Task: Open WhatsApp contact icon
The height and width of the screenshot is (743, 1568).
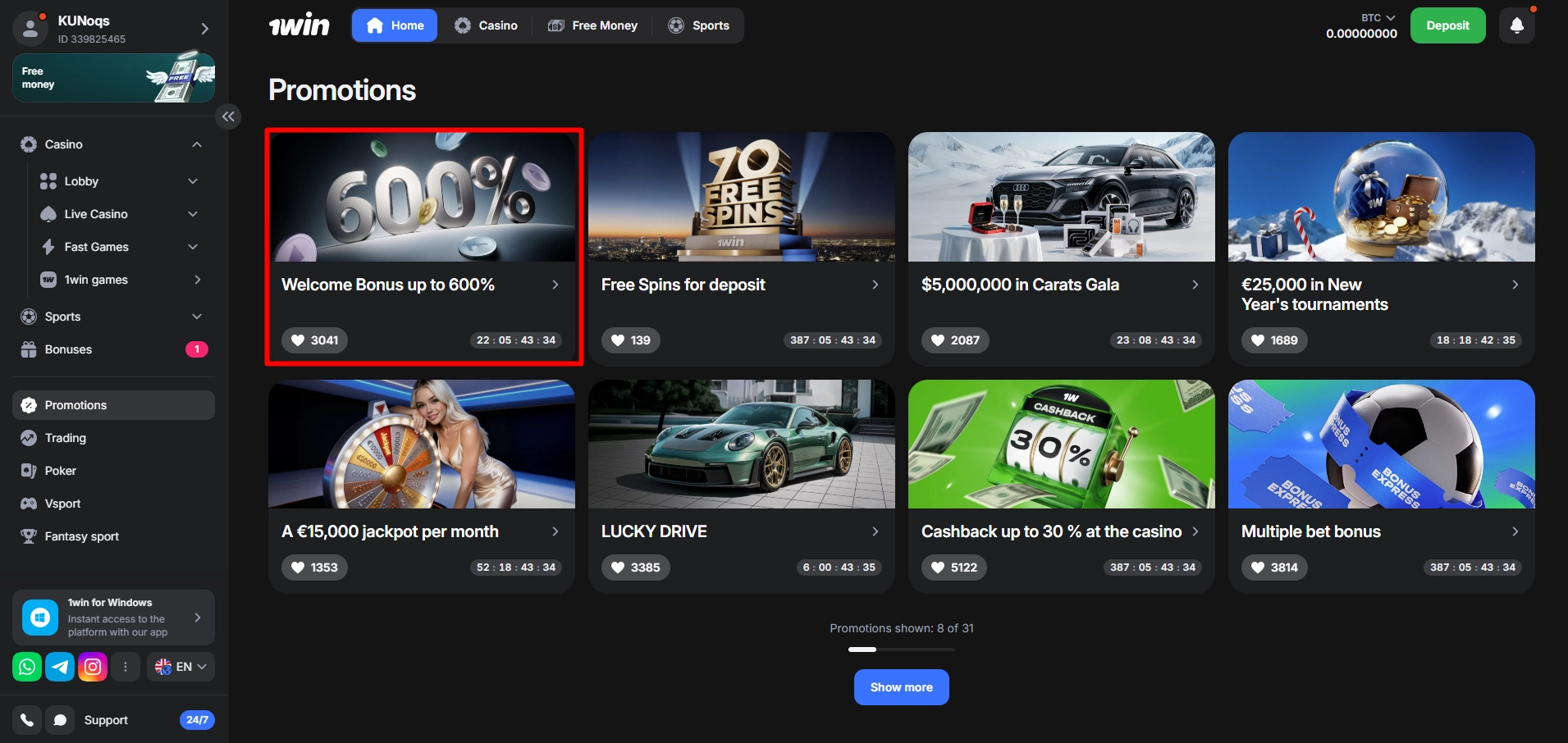Action: coord(27,667)
